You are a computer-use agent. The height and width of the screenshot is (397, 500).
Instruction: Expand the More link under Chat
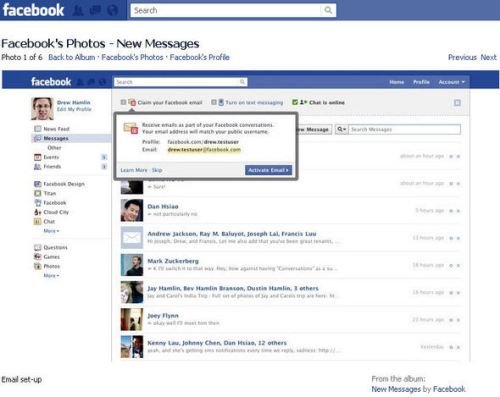click(x=51, y=231)
